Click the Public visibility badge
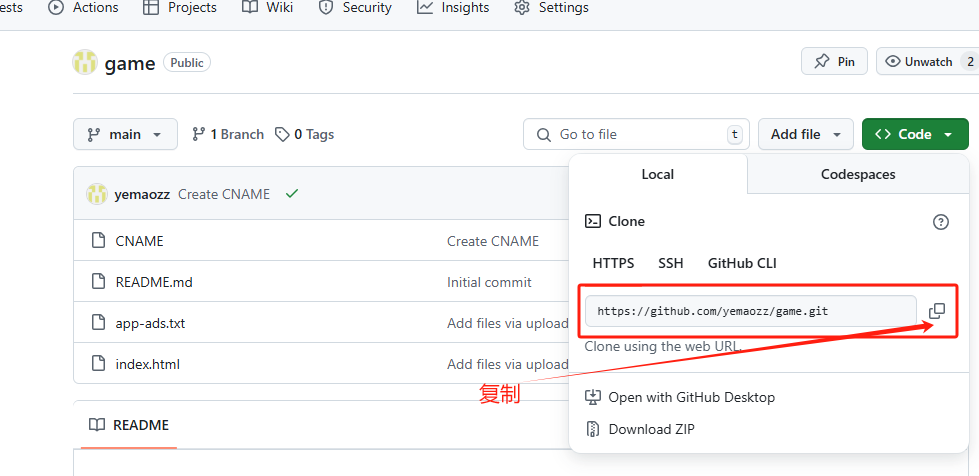 187,62
